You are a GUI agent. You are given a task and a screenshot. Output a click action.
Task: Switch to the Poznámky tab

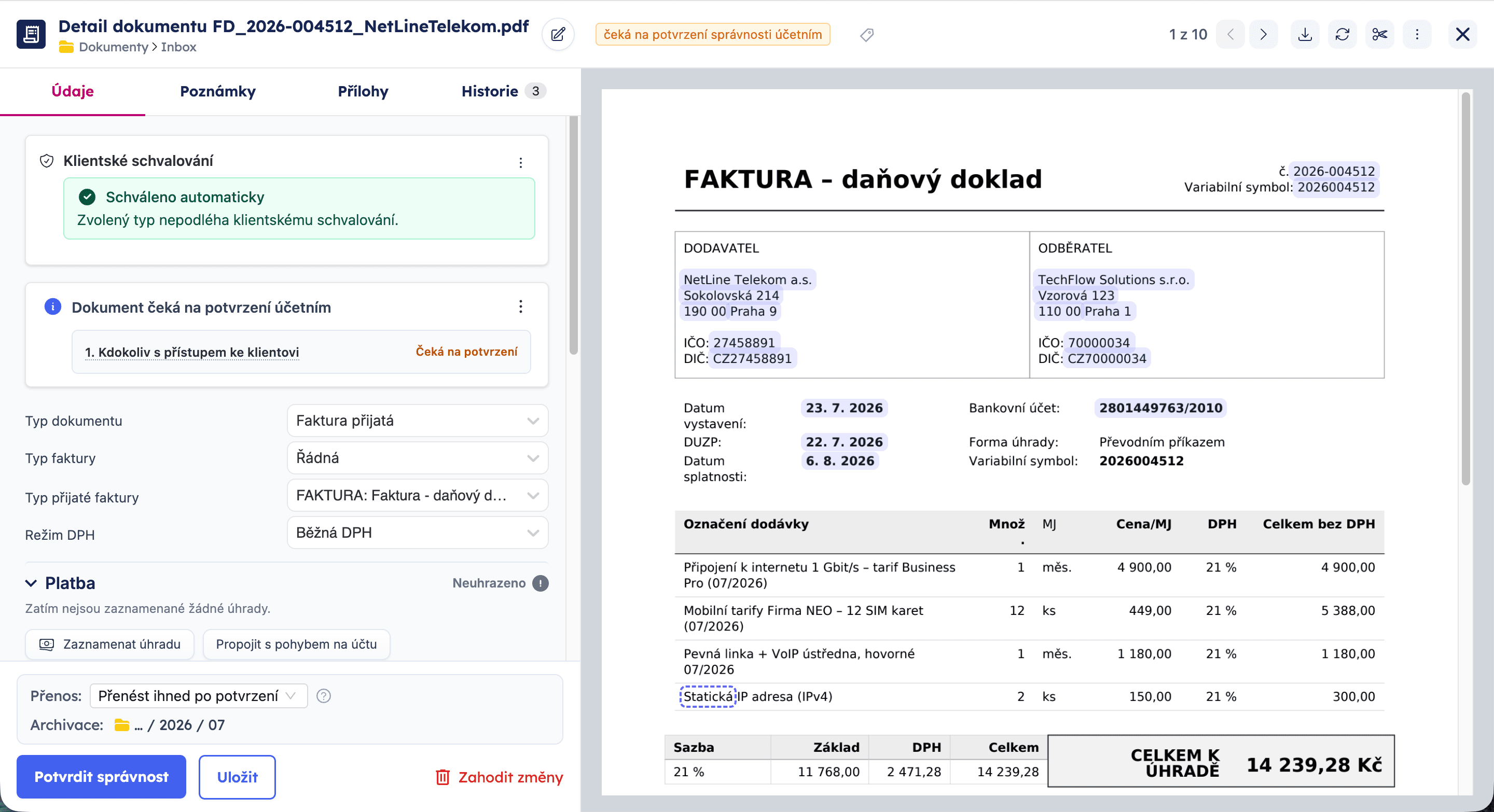coord(217,91)
